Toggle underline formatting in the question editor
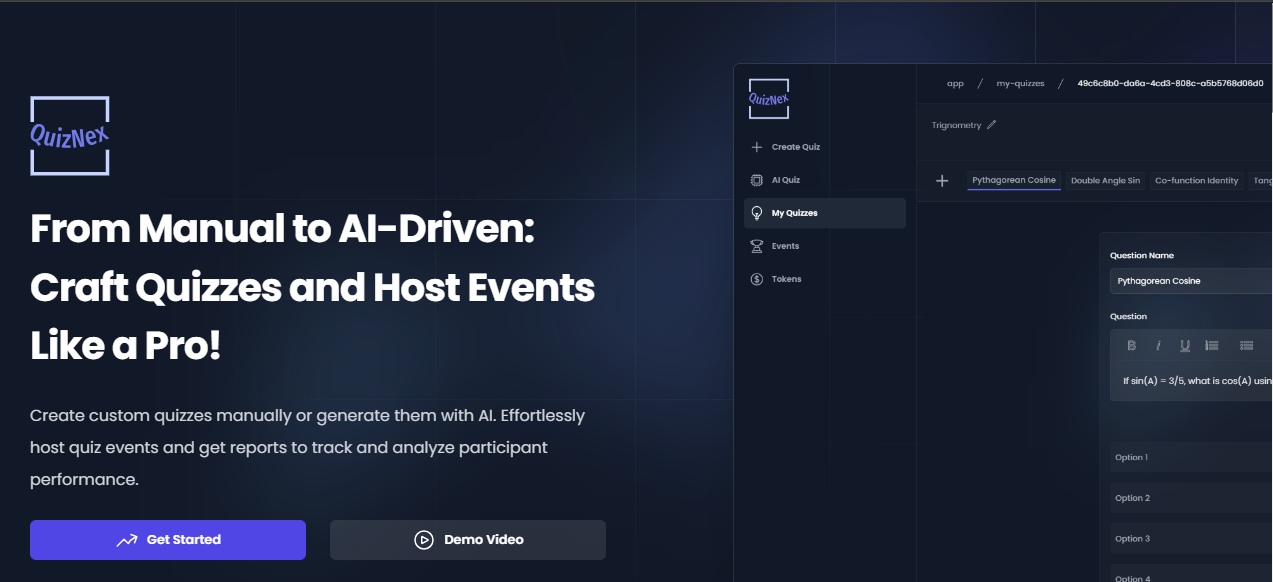The width and height of the screenshot is (1273, 582). coord(1185,346)
